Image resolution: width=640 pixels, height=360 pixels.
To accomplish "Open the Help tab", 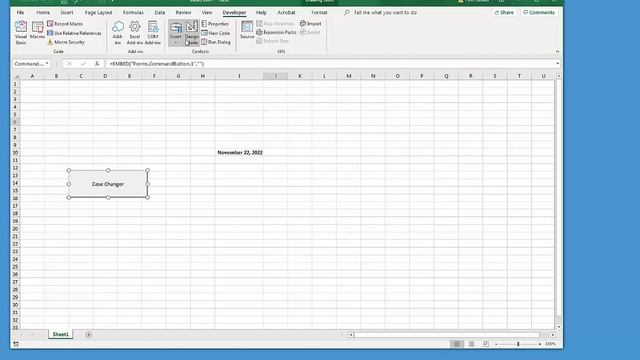I will point(261,12).
